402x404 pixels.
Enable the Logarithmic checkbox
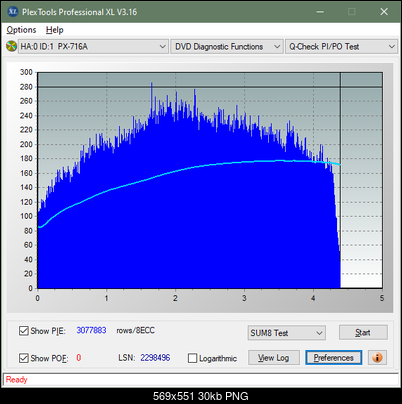point(193,358)
